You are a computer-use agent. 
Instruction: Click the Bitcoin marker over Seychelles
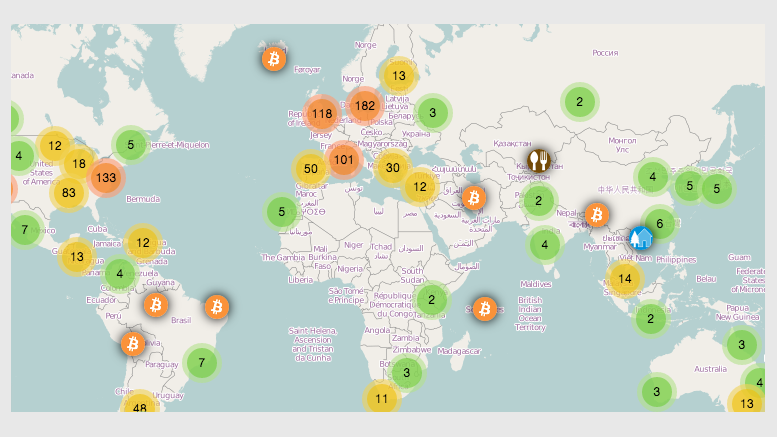[485, 309]
